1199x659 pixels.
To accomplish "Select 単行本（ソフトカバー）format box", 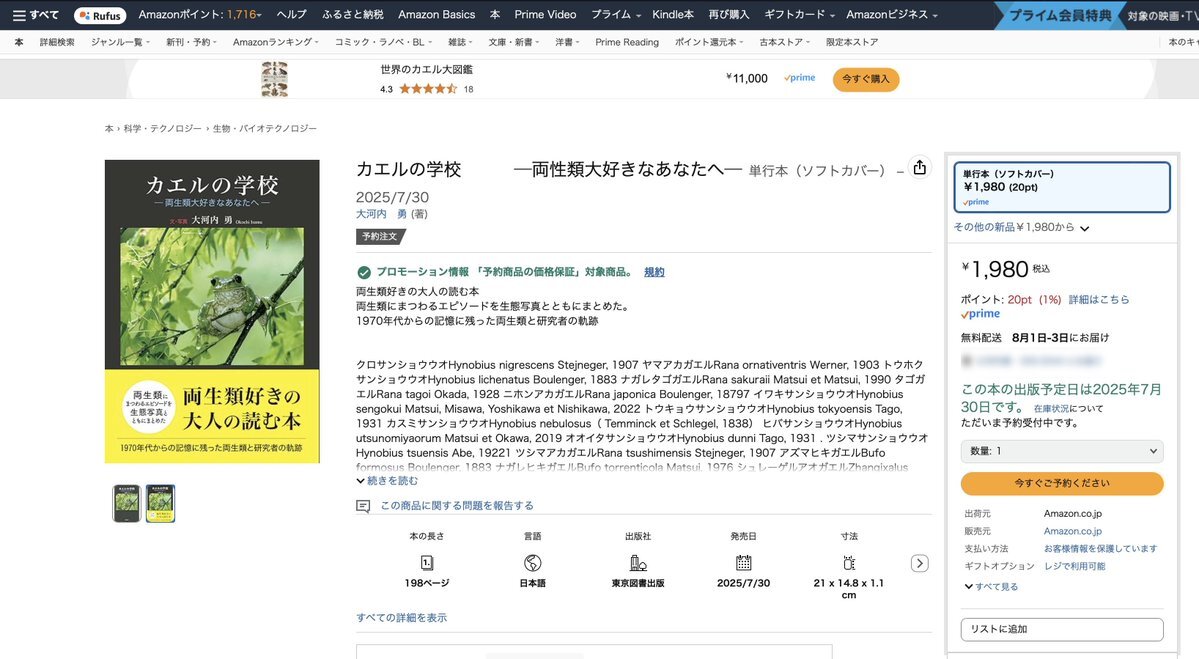I will [x=1061, y=187].
